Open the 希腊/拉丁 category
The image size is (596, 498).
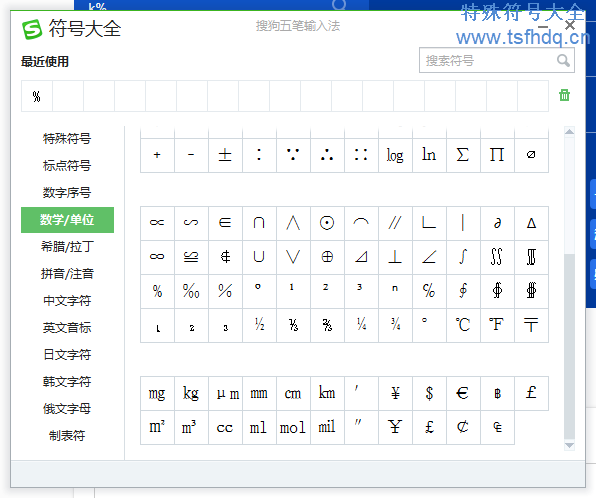pos(67,247)
